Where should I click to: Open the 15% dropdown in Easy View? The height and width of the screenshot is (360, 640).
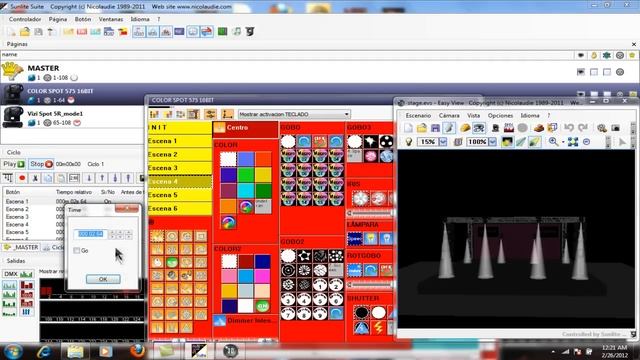pos(443,142)
